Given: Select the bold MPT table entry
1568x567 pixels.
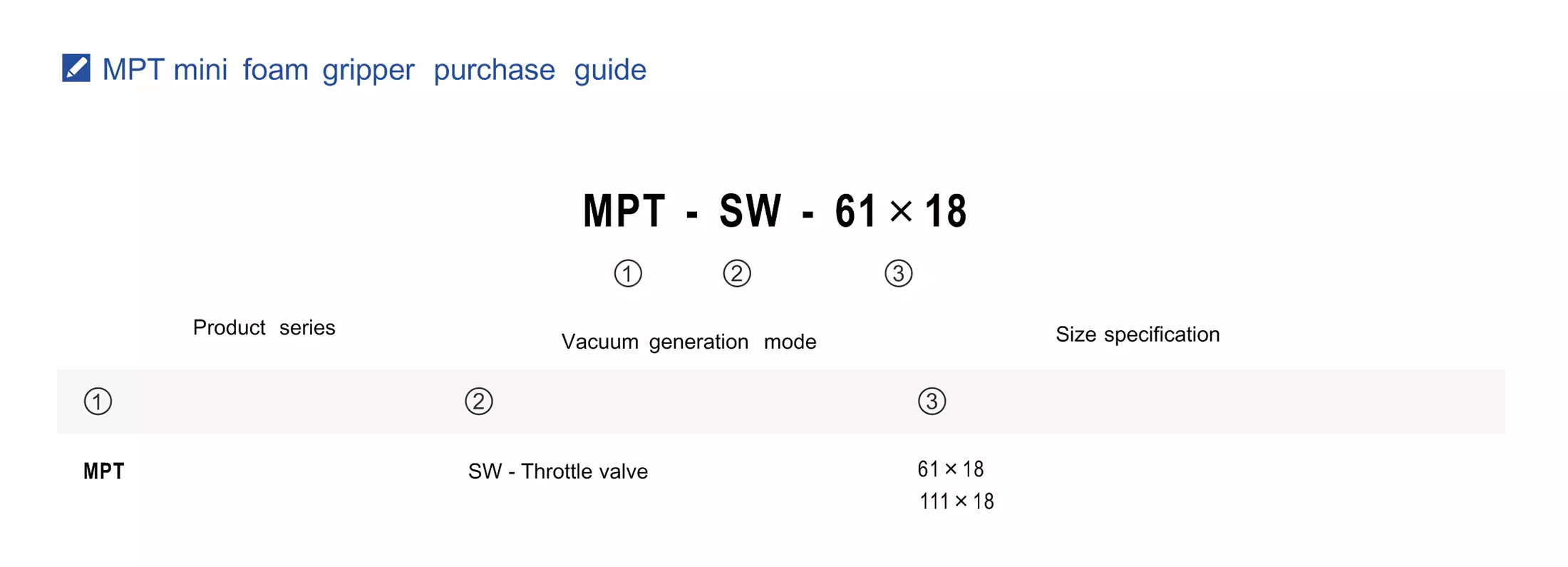Looking at the screenshot, I should (x=104, y=471).
